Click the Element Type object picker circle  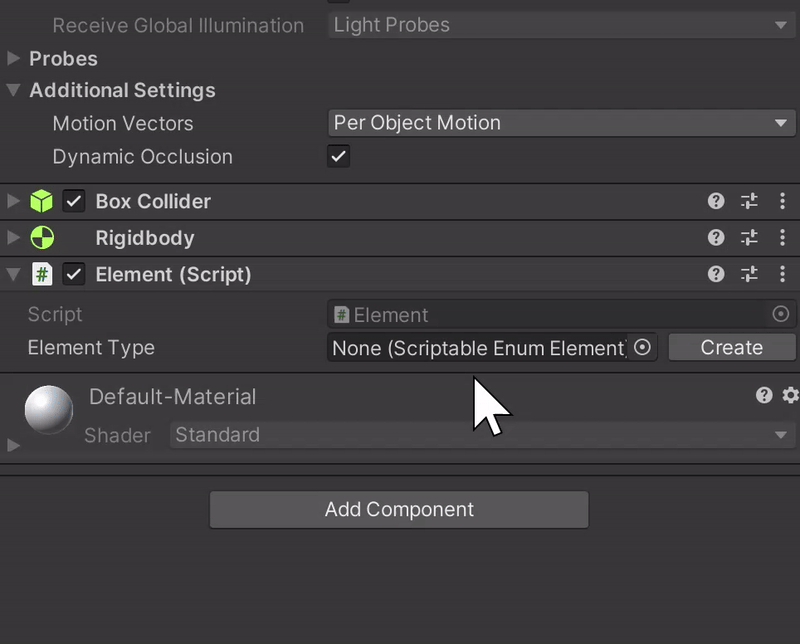[x=643, y=347]
